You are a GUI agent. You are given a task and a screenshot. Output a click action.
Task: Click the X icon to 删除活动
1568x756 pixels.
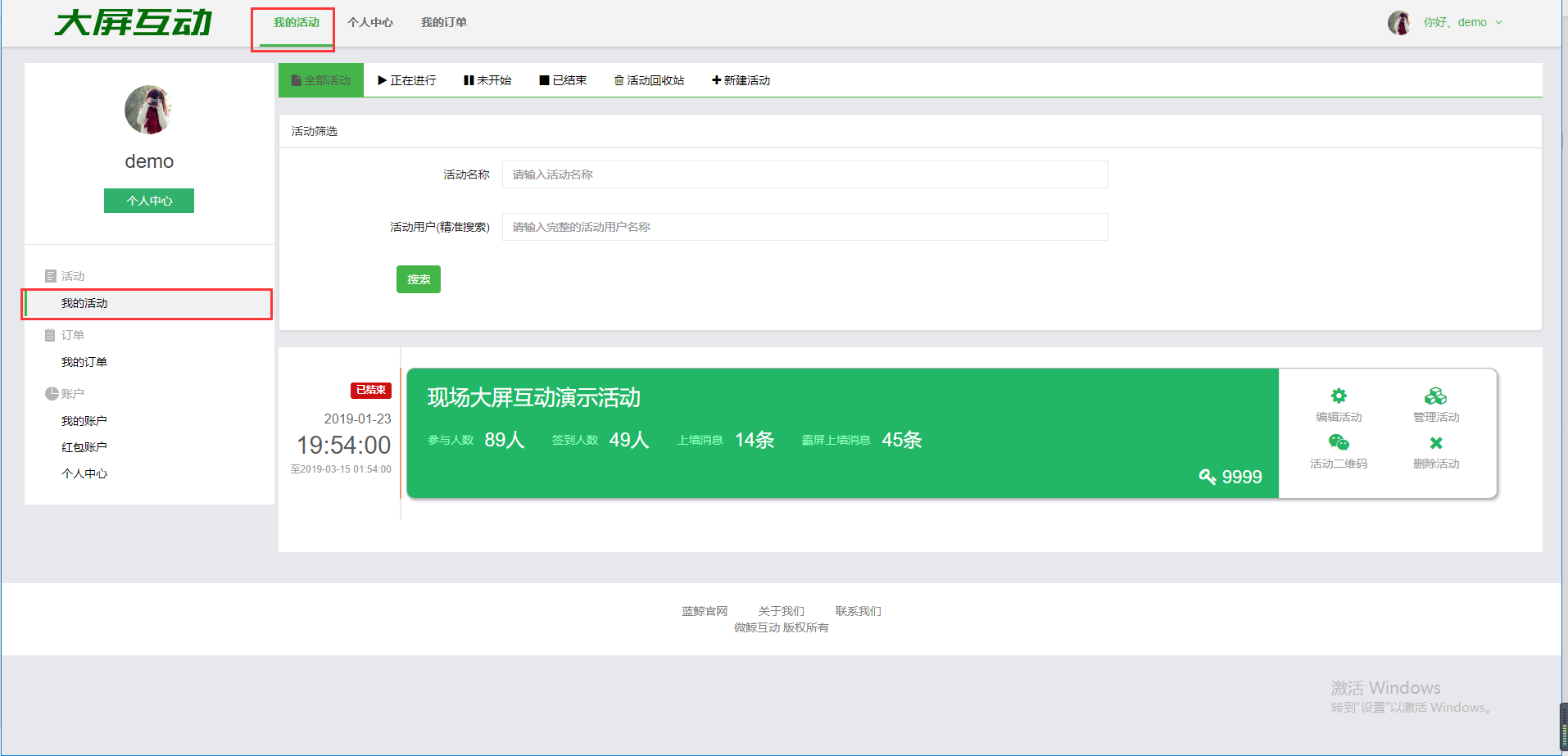click(x=1435, y=443)
